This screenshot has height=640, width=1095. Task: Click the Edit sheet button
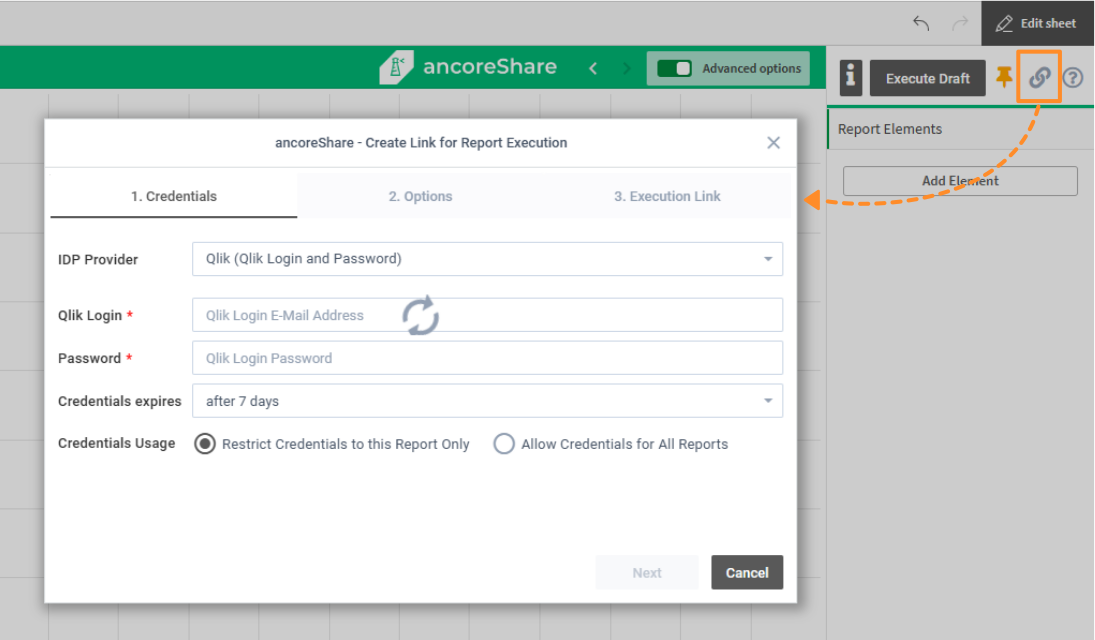1037,24
